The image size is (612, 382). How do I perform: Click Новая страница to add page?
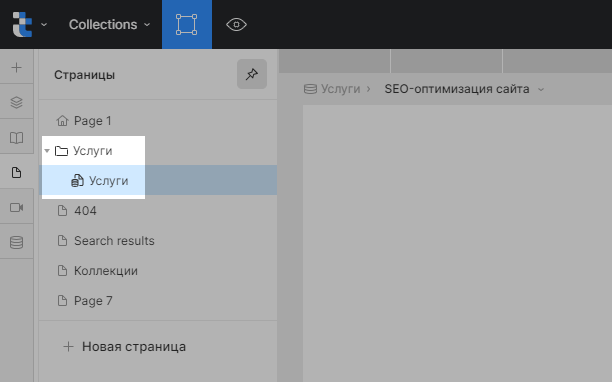point(125,346)
